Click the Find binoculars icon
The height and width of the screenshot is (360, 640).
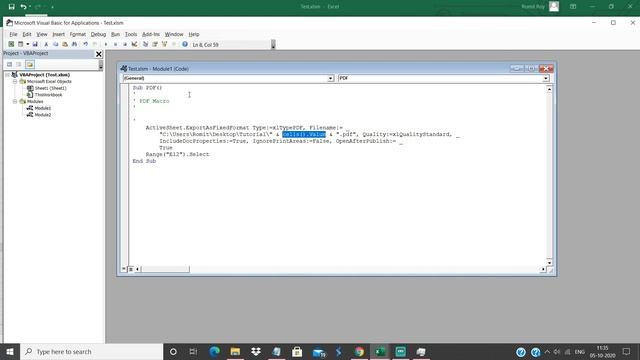tap(74, 44)
